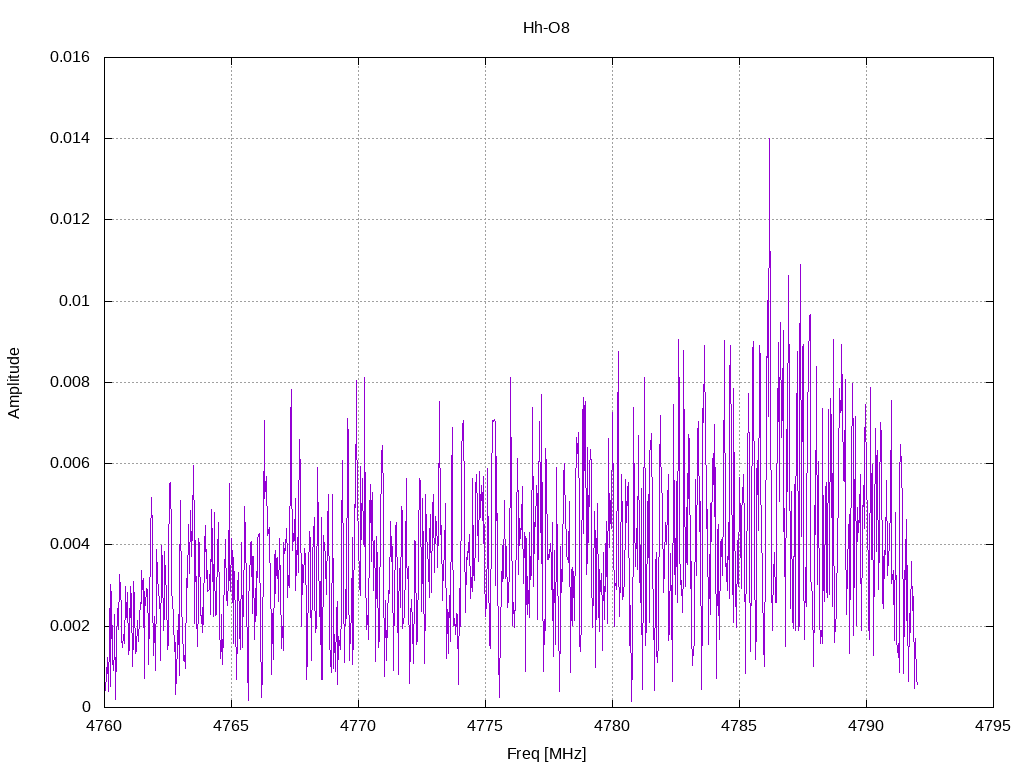The width and height of the screenshot is (1024, 768).
Task: Click the plot title Hh-O8
Action: pos(546,28)
